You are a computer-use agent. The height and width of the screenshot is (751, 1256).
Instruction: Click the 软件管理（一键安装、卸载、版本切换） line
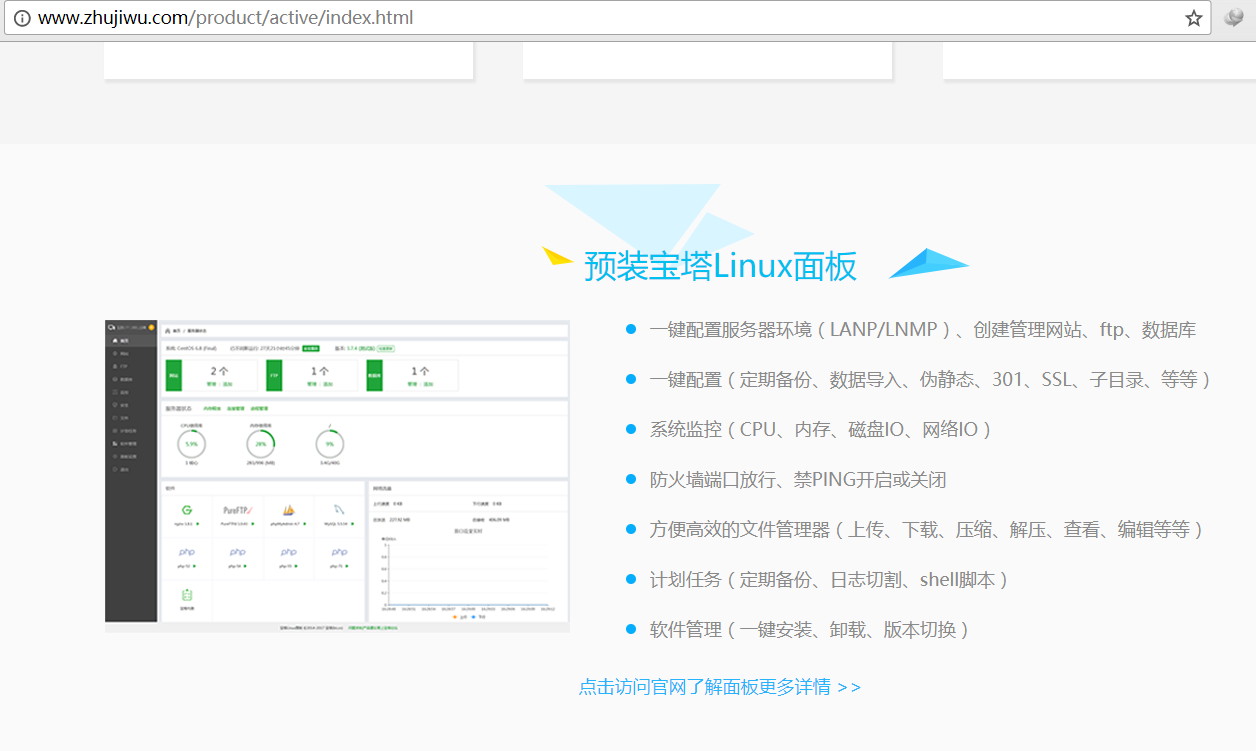click(x=810, y=630)
